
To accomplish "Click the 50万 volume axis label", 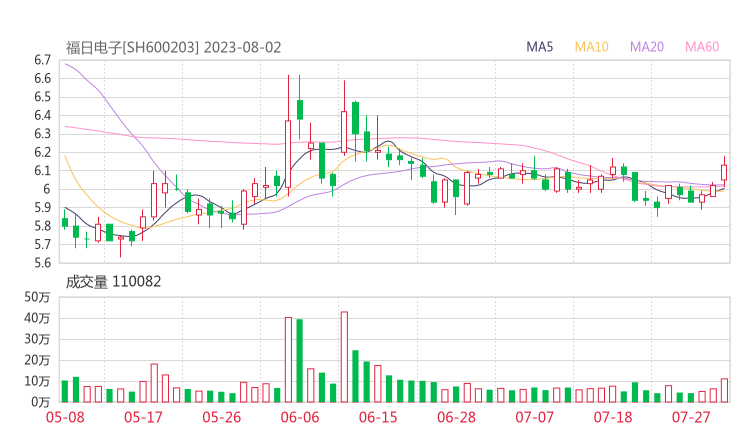I will click(x=37, y=297).
